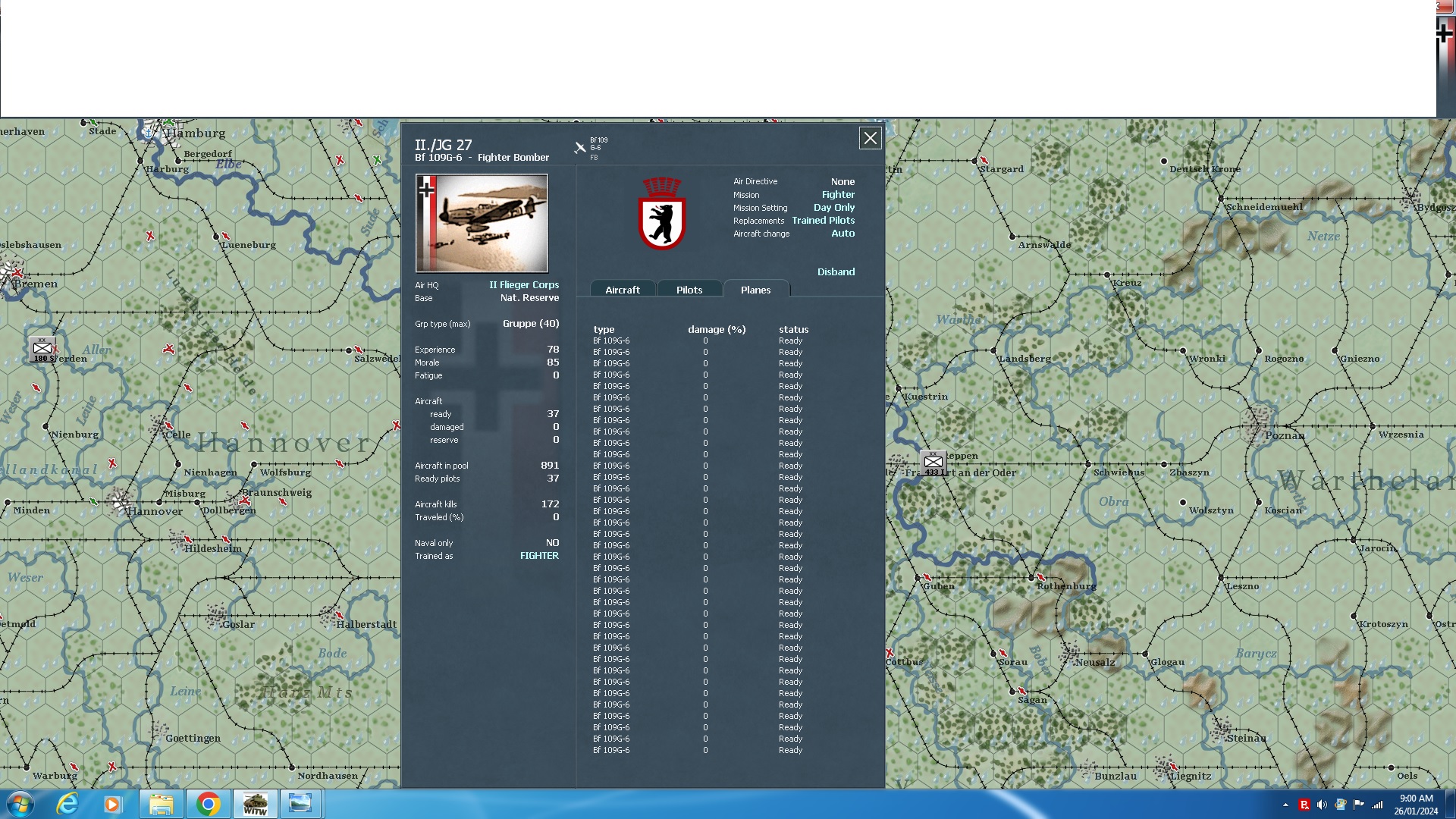
Task: Click the Disband option
Action: point(836,271)
